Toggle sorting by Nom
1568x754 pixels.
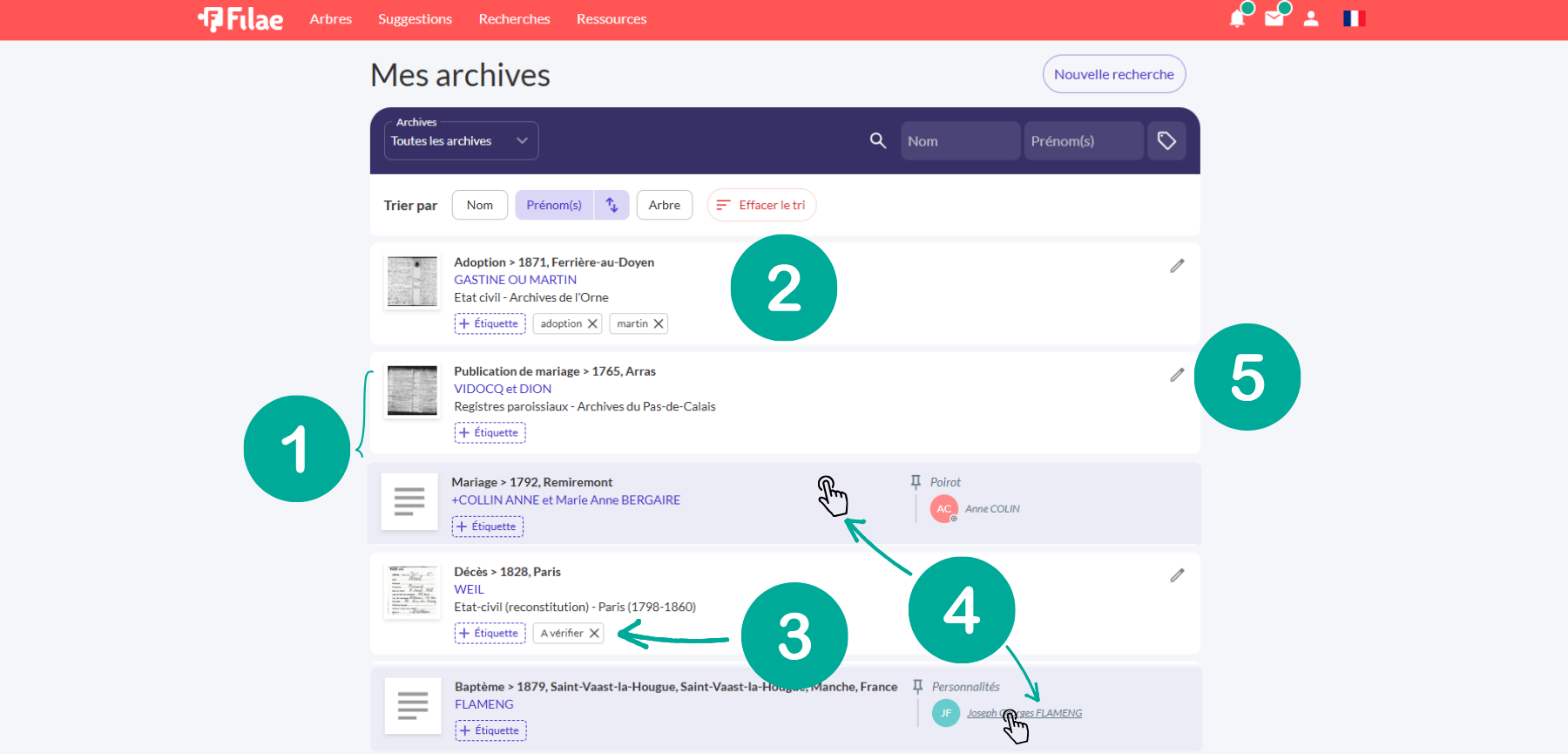tap(479, 205)
